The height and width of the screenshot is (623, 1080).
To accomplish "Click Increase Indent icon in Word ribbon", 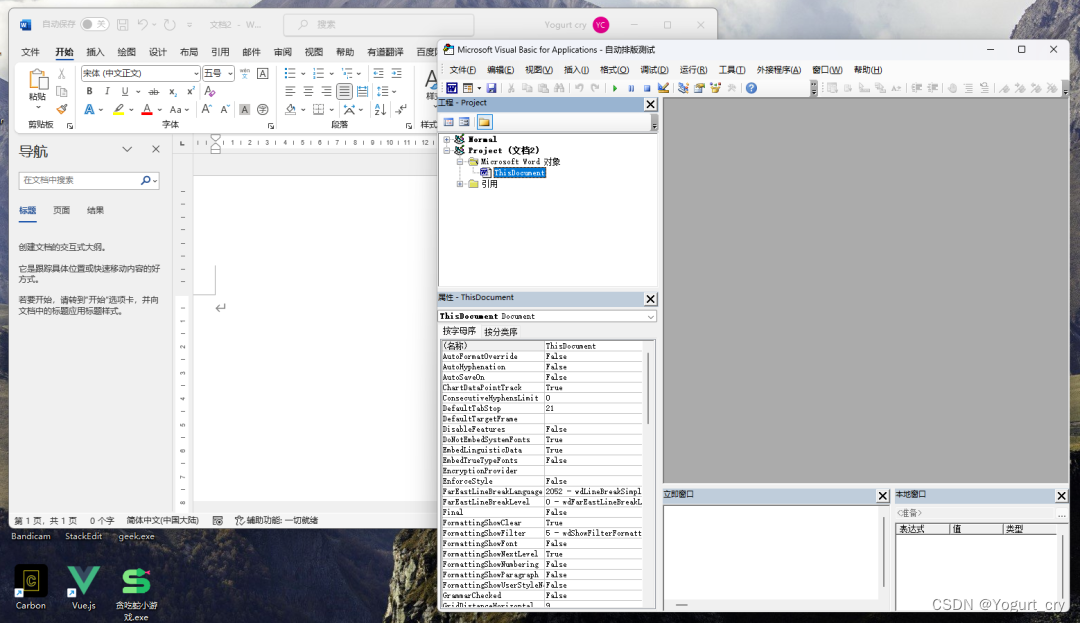I will click(396, 73).
